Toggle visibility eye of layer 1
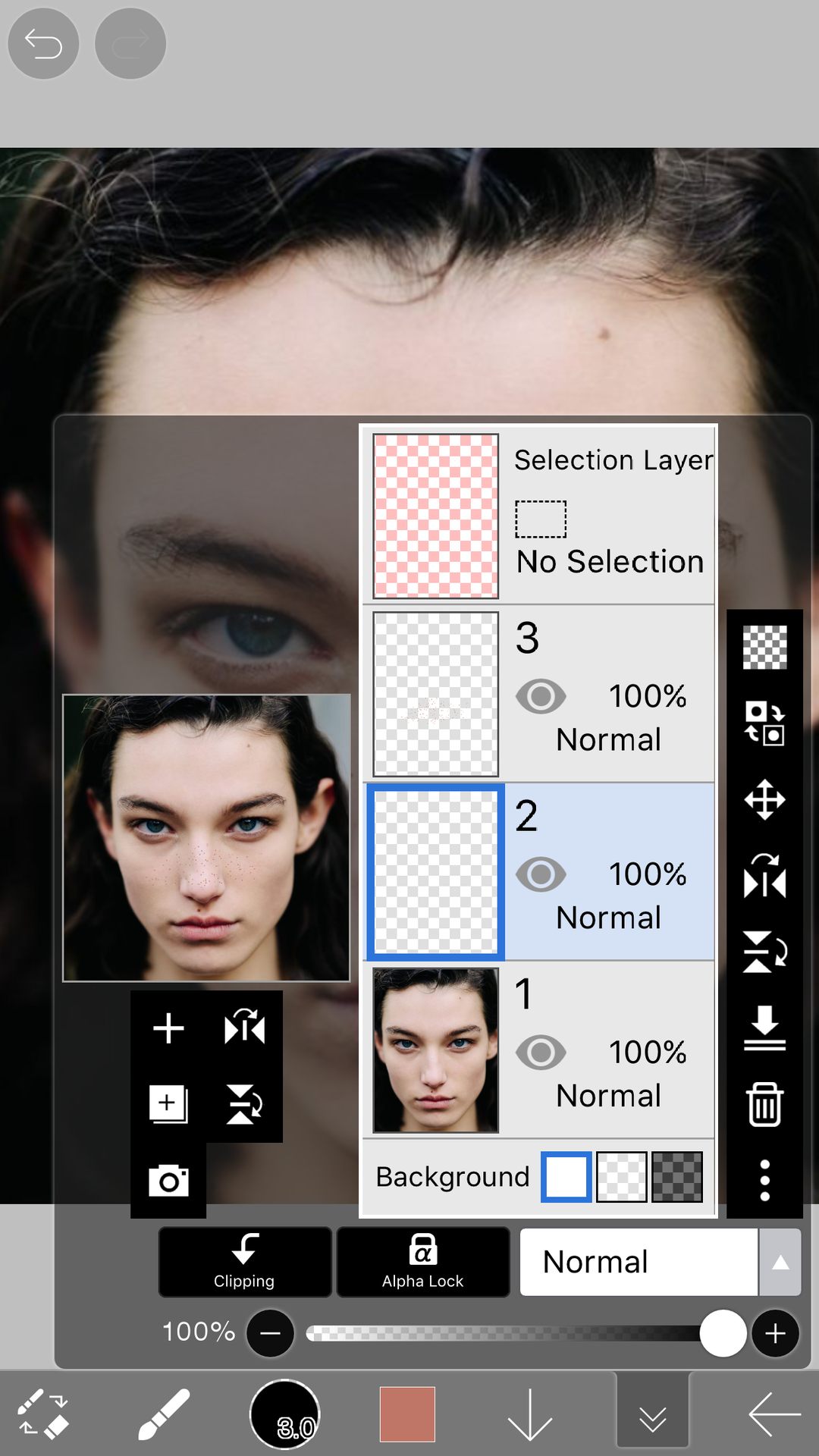 pyautogui.click(x=541, y=1053)
